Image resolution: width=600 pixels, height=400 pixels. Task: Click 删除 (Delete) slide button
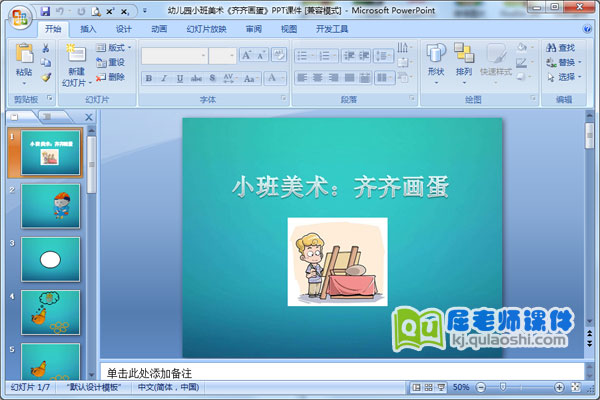coord(110,77)
